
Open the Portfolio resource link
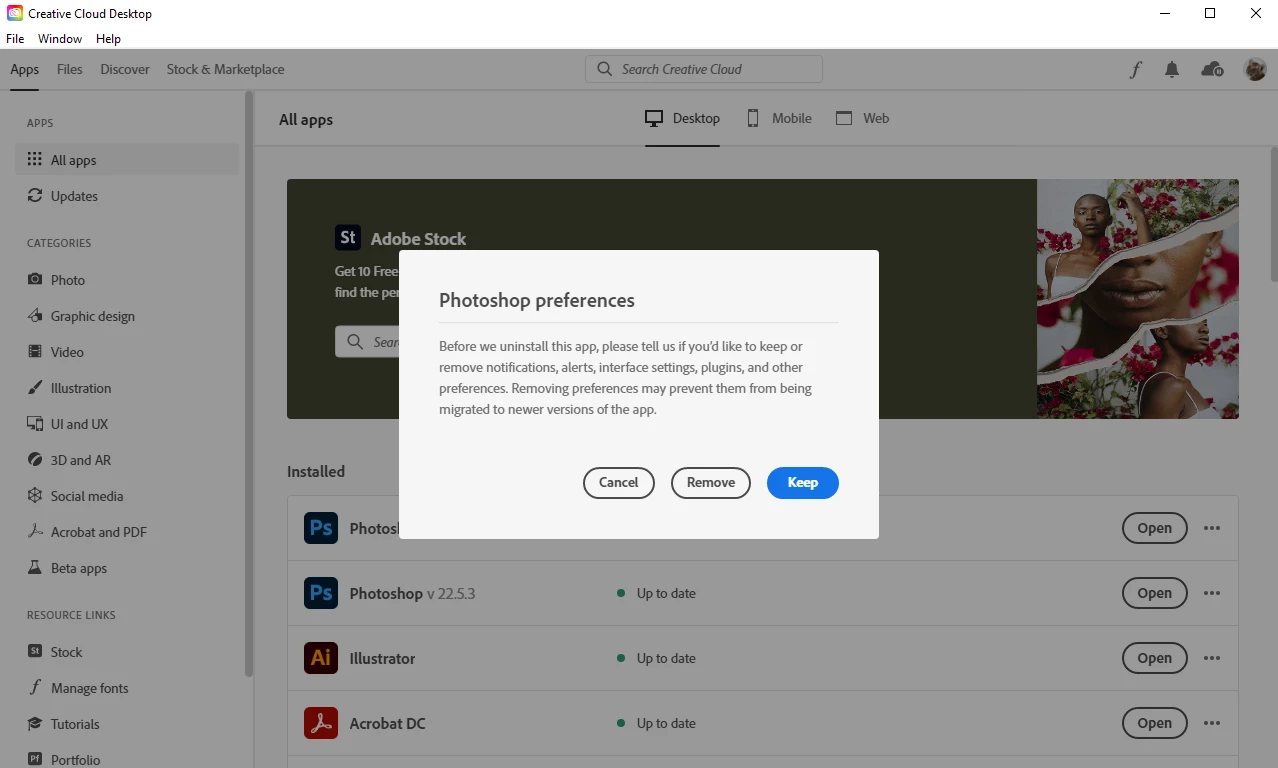[x=127, y=759]
